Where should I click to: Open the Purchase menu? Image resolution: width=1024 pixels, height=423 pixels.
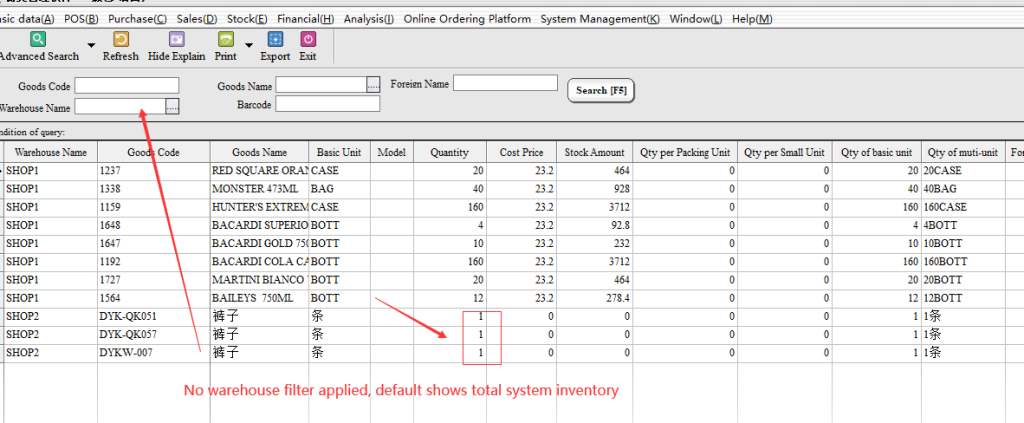point(138,19)
